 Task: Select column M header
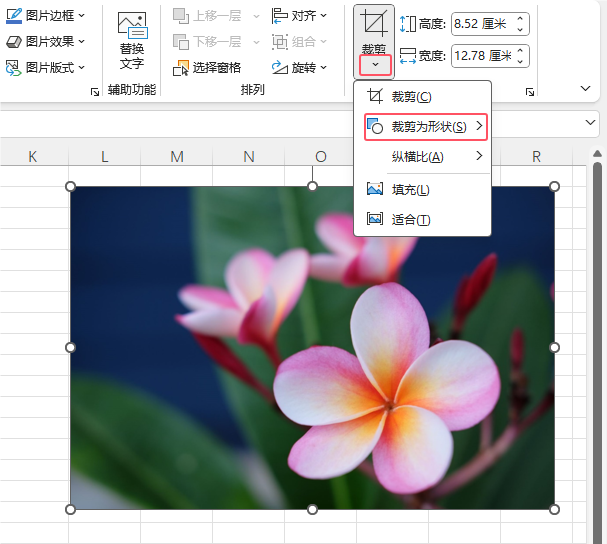click(177, 157)
